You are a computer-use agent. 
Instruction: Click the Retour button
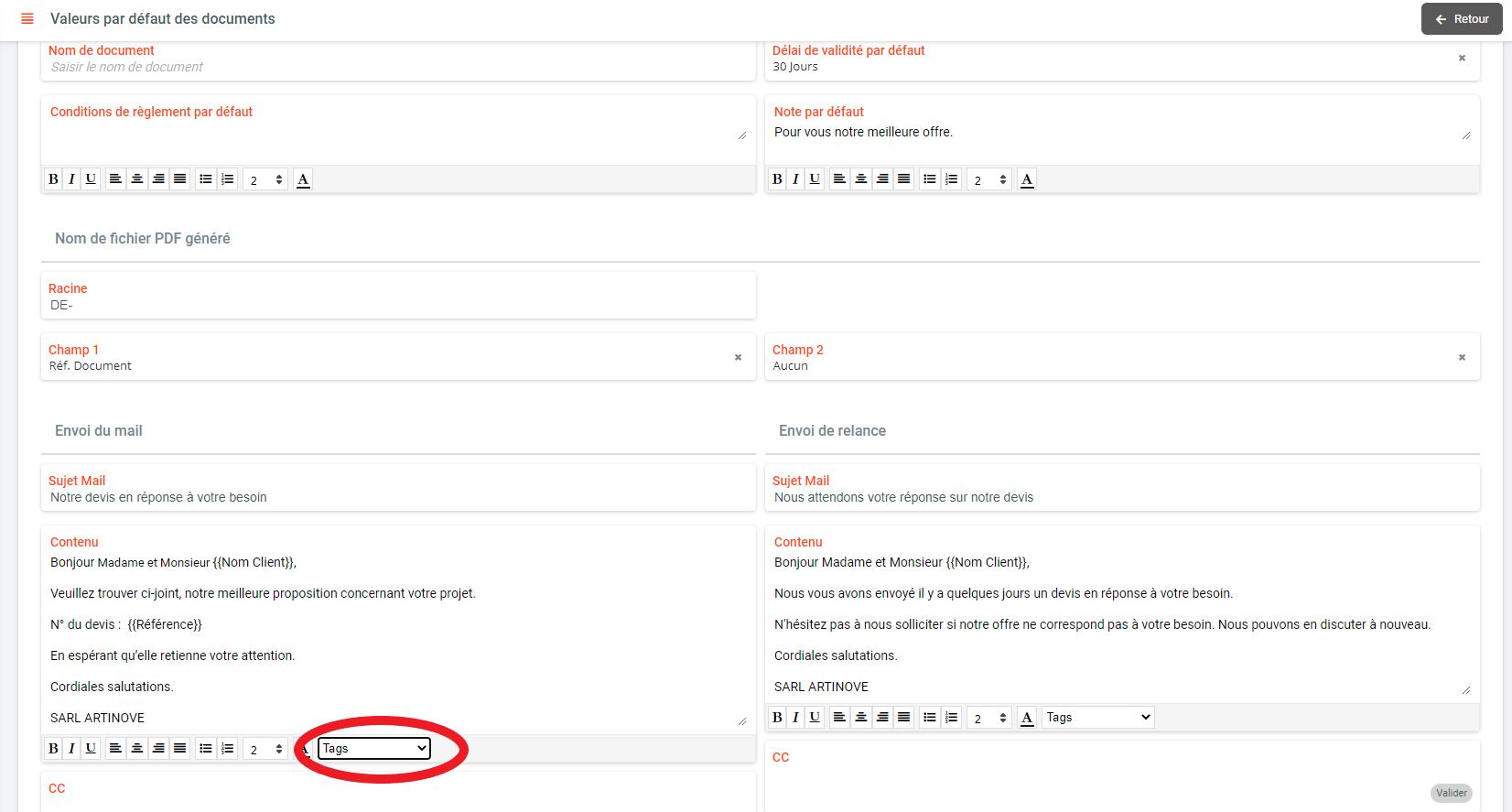(1461, 19)
